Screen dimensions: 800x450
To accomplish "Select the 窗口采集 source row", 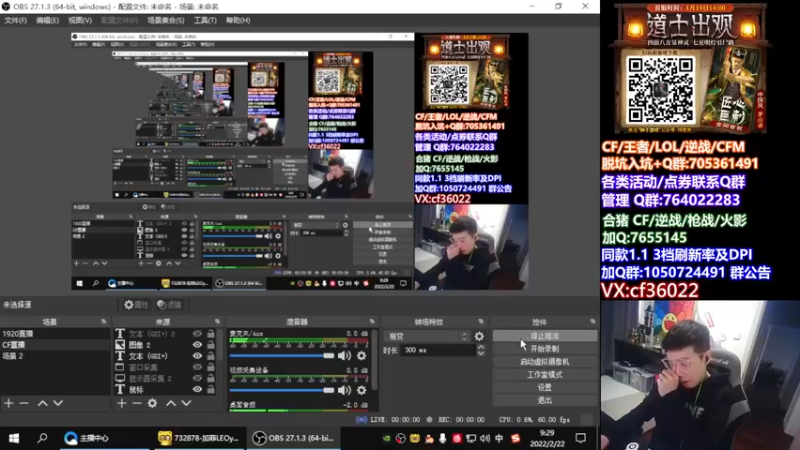I will [x=166, y=367].
